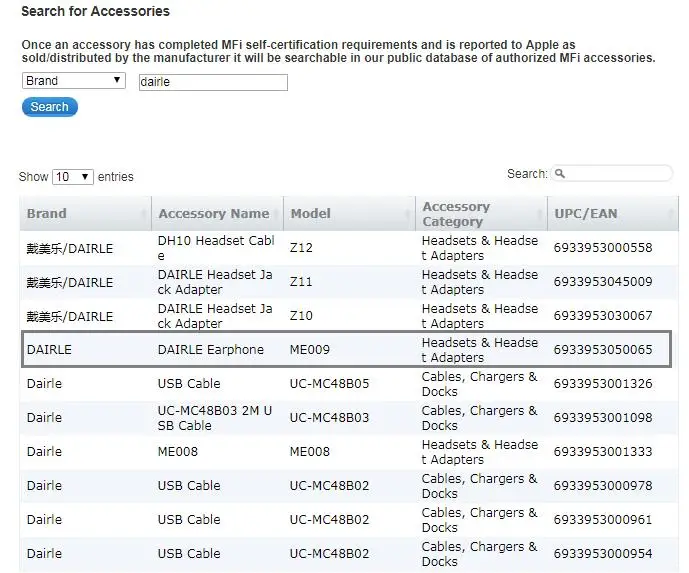The image size is (689, 573).
Task: Click the uppercase 'DAIRLE' brand cell in ME009 row
Action: 49,350
